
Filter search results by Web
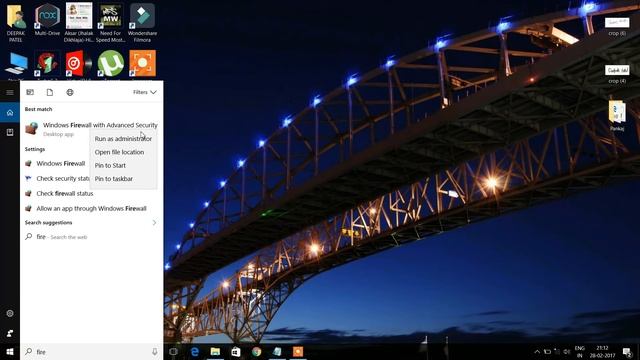coord(70,92)
